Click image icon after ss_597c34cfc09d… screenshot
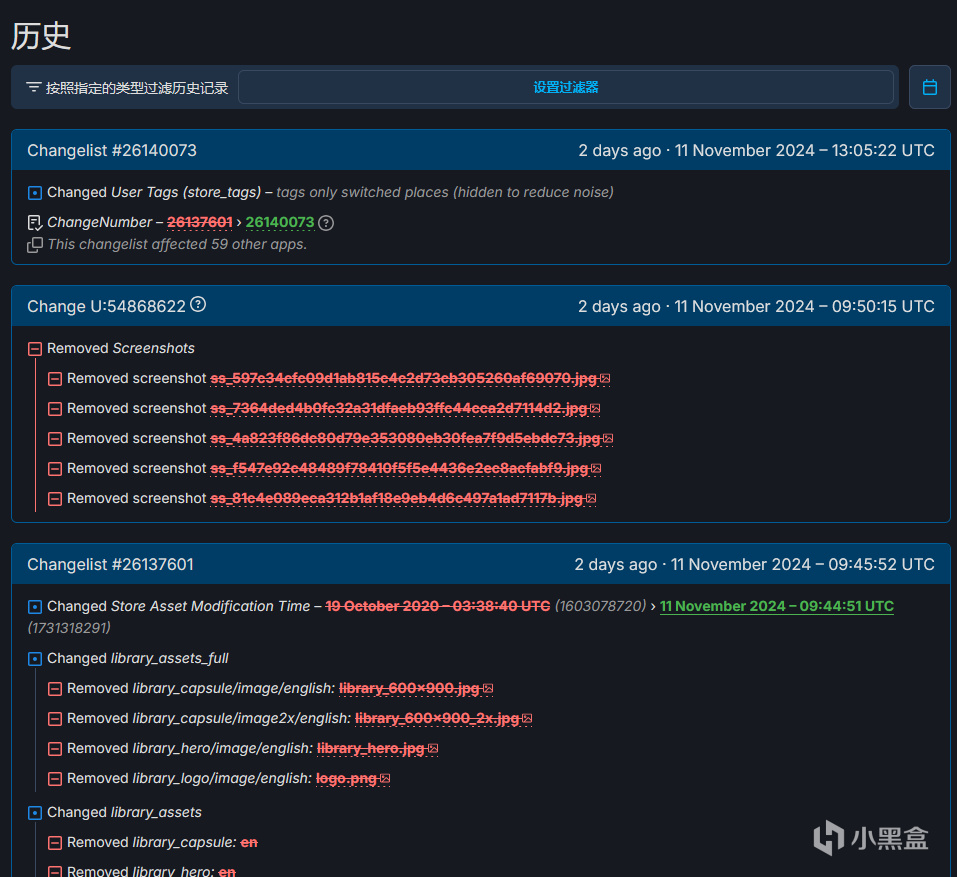957x877 pixels. coord(605,378)
